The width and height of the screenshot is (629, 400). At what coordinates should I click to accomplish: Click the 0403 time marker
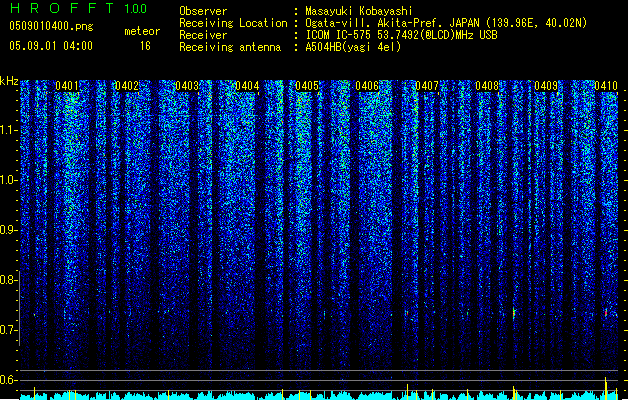pyautogui.click(x=187, y=86)
